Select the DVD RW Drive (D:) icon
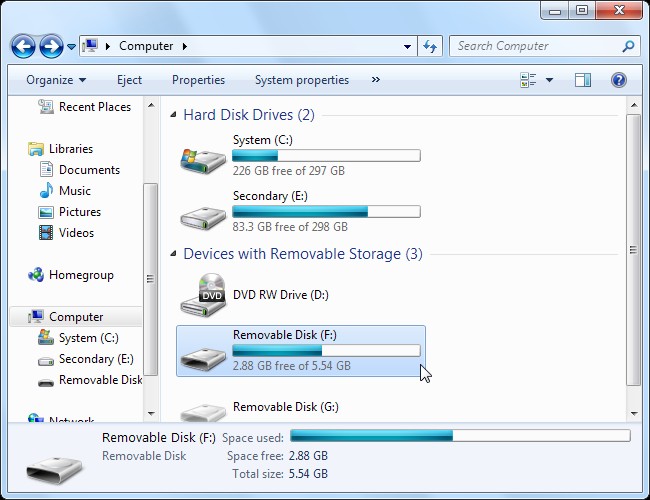This screenshot has height=500, width=650. coord(203,295)
